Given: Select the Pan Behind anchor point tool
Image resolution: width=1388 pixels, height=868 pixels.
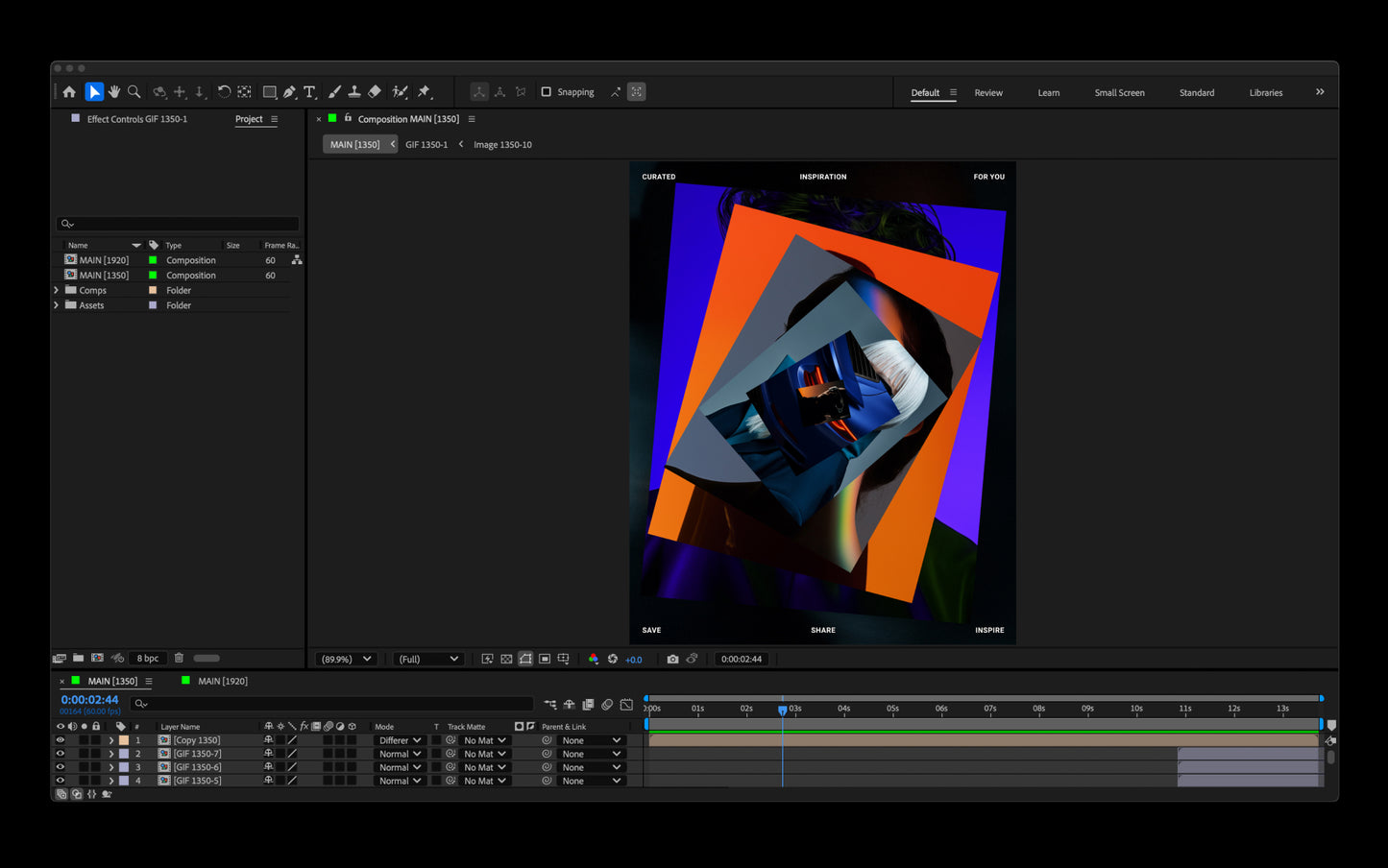Looking at the screenshot, I should click(x=245, y=92).
